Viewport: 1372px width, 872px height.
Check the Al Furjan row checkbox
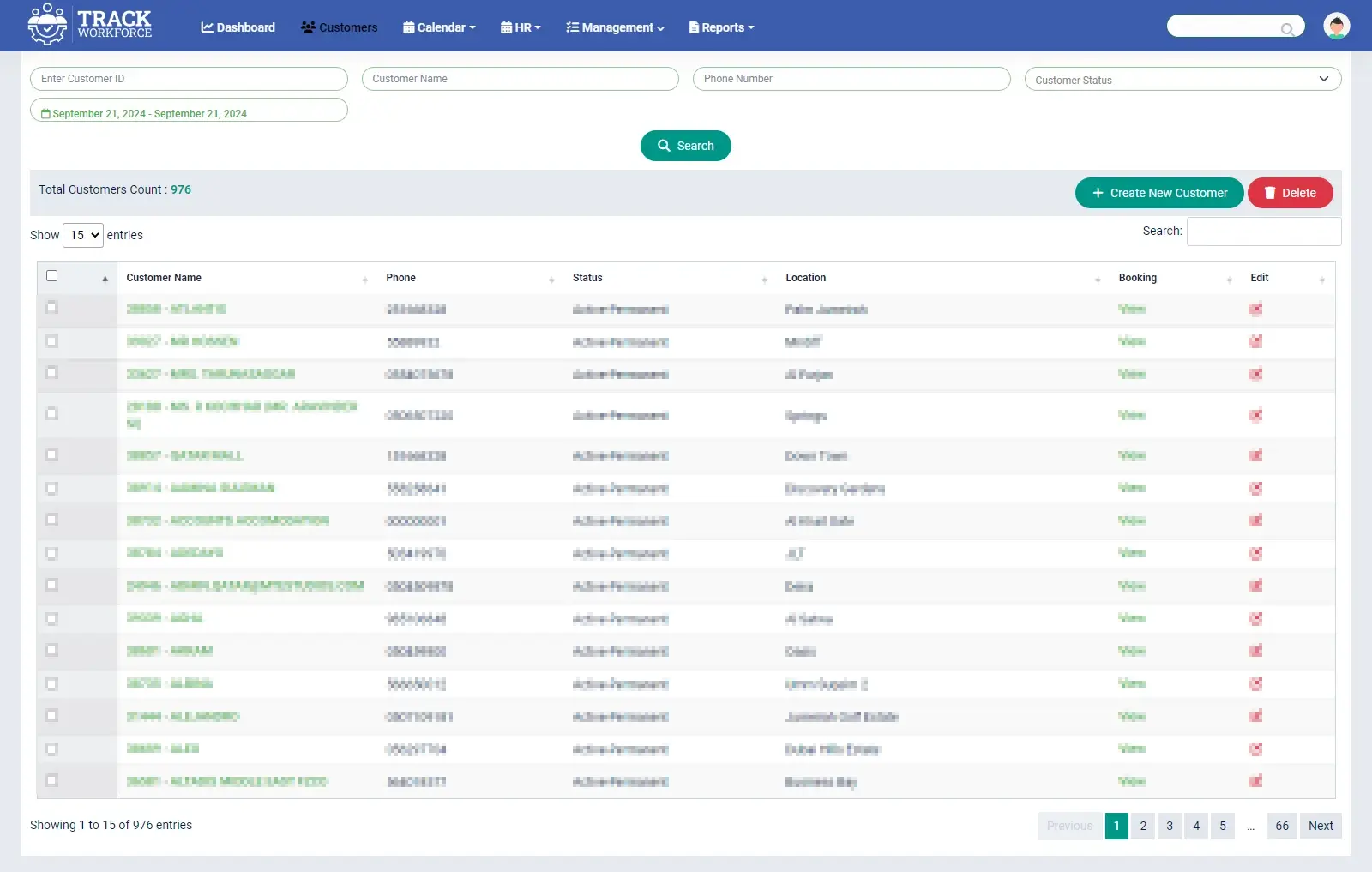51,373
